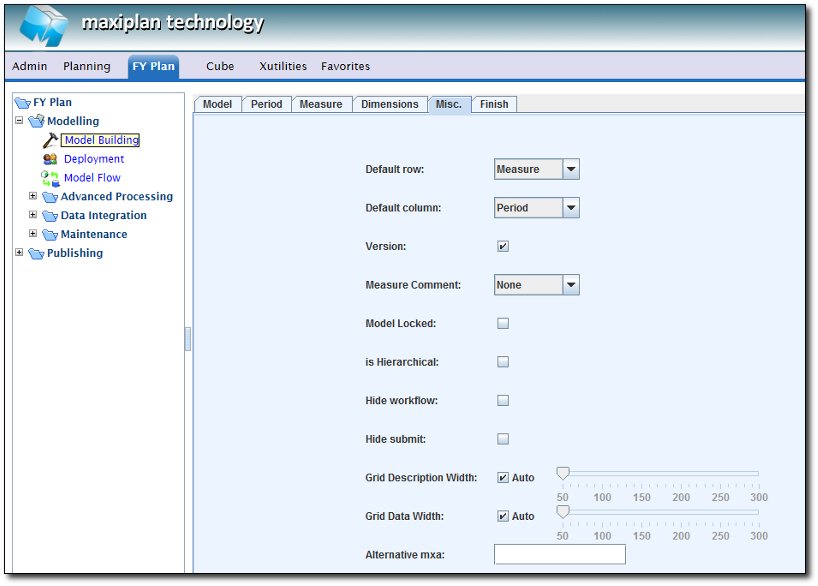
Task: Click the Data Integration folder icon
Action: (50, 216)
